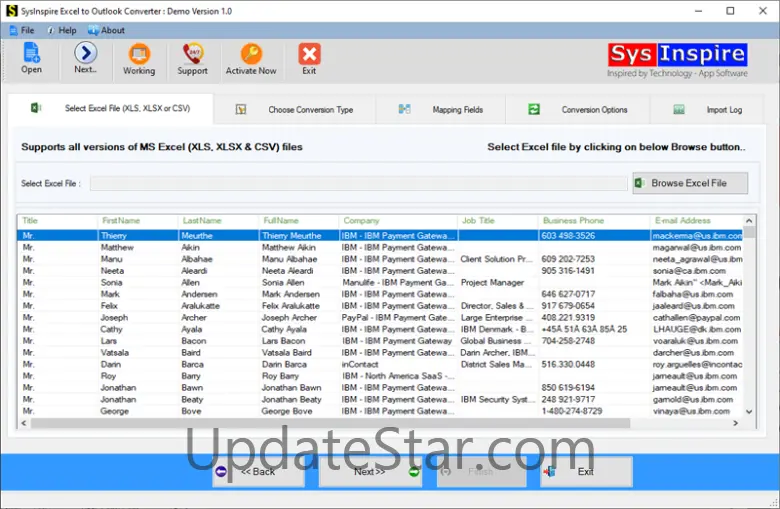
Task: Click the LastName column header
Action: [x=218, y=220]
